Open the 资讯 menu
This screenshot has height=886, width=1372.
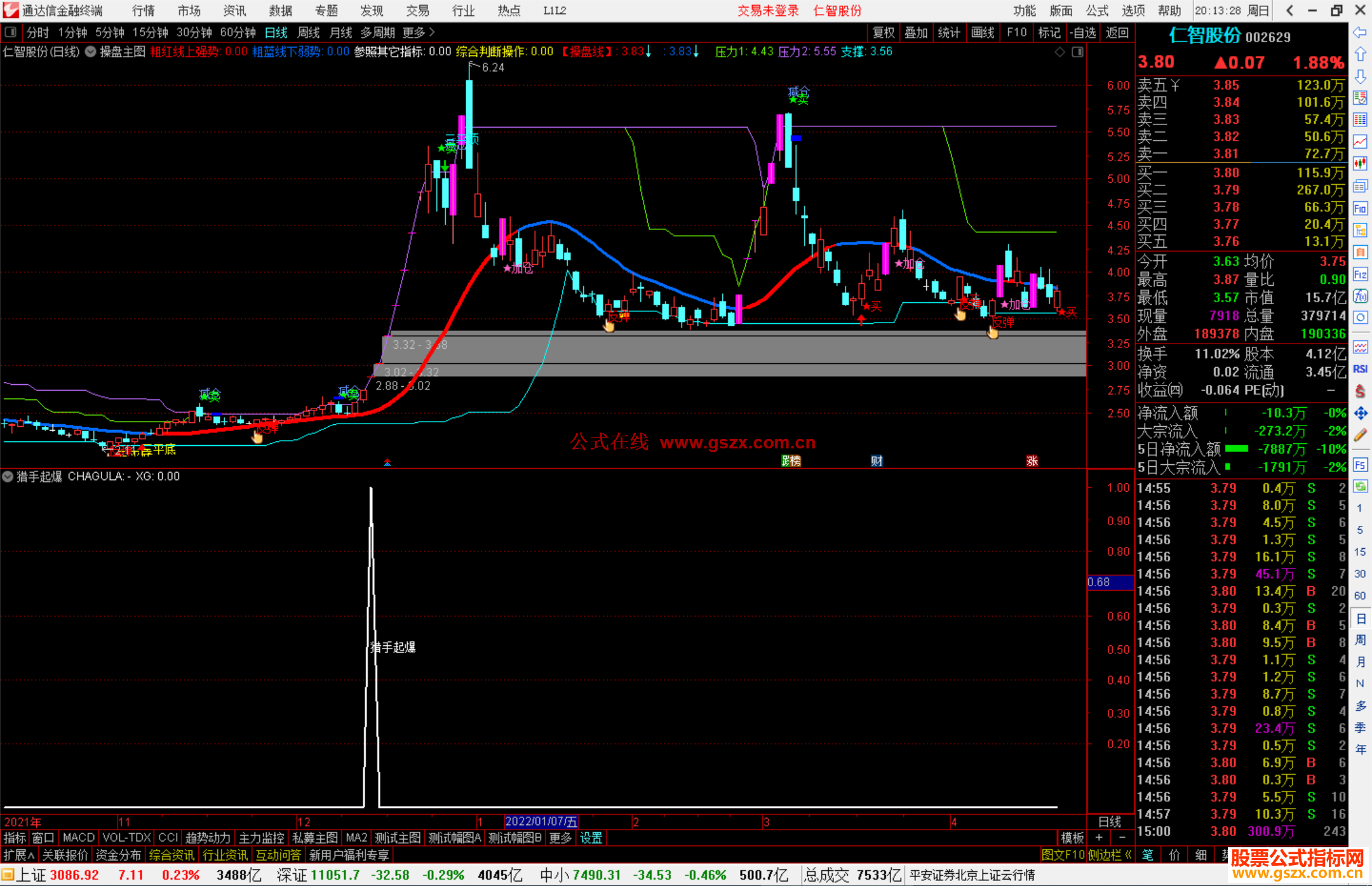coord(234,11)
